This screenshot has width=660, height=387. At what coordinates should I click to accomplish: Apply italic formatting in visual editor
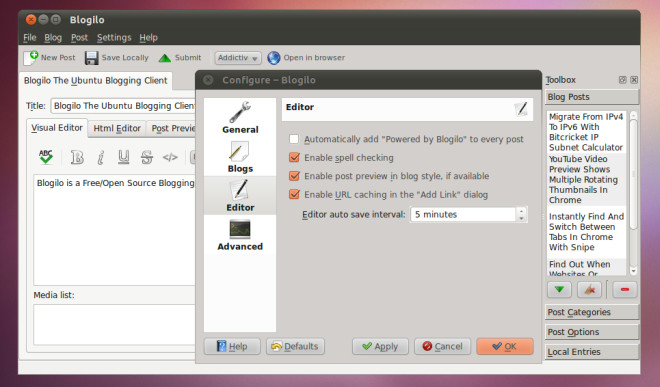pos(100,157)
